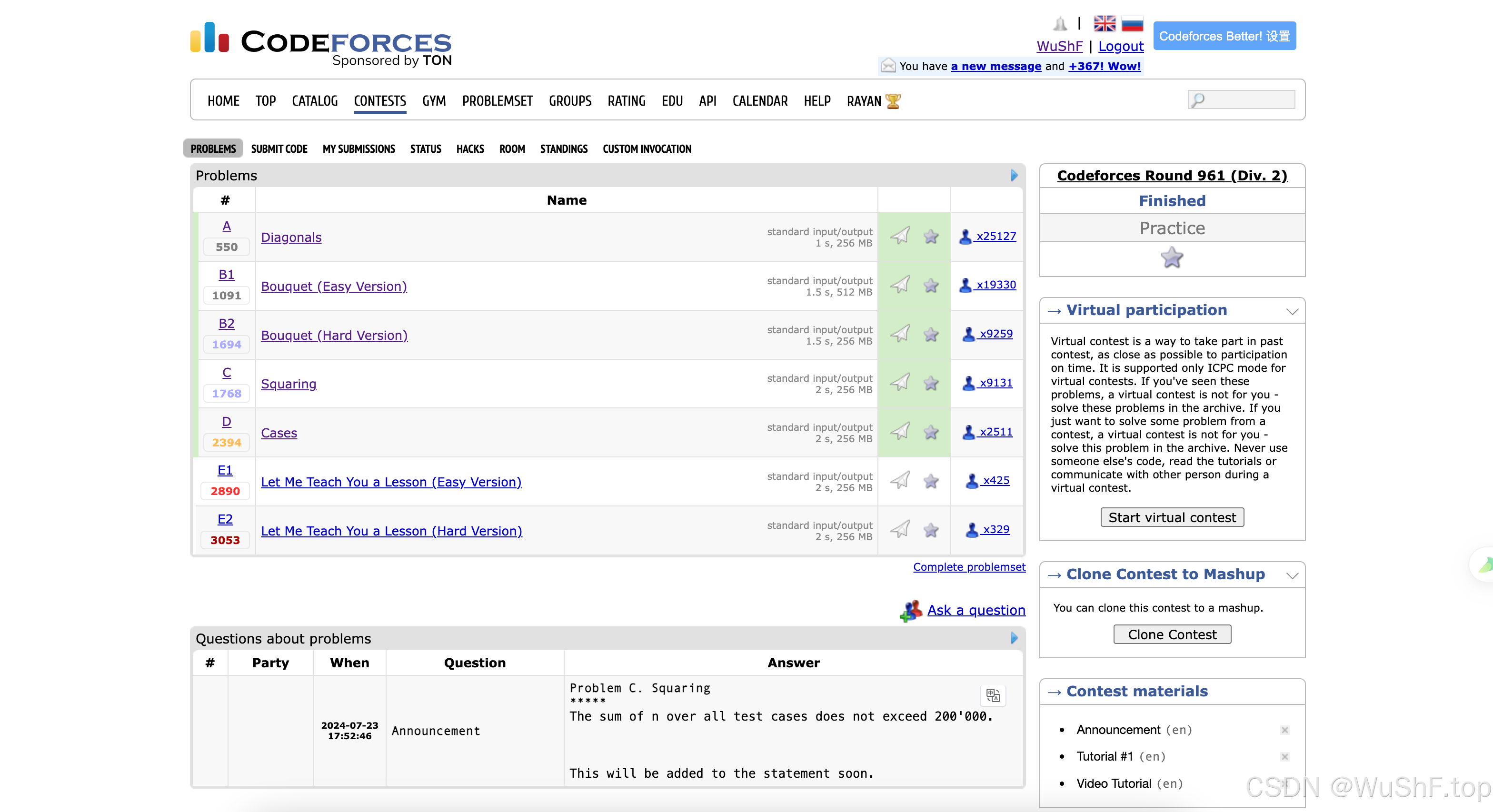Open the Complete problemset link
1493x812 pixels.
[969, 567]
